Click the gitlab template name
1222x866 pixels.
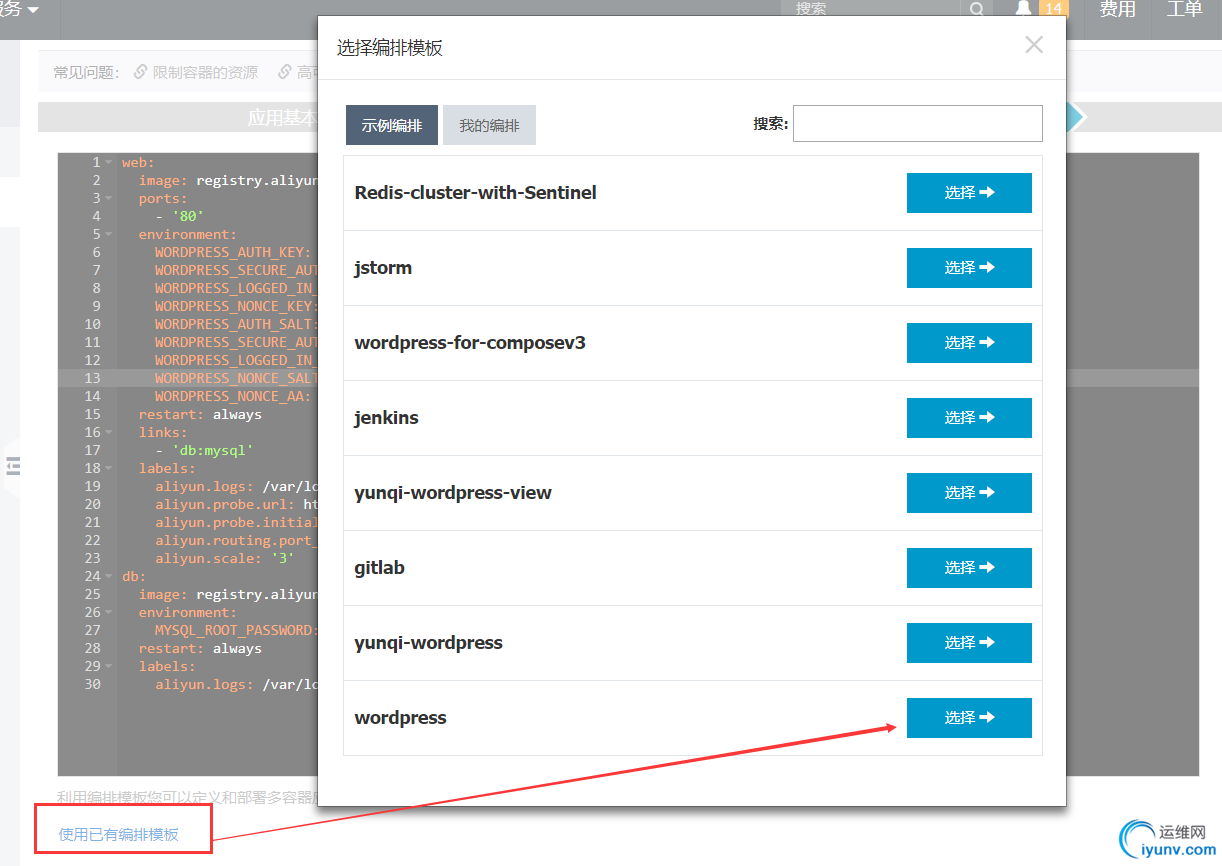pyautogui.click(x=379, y=568)
